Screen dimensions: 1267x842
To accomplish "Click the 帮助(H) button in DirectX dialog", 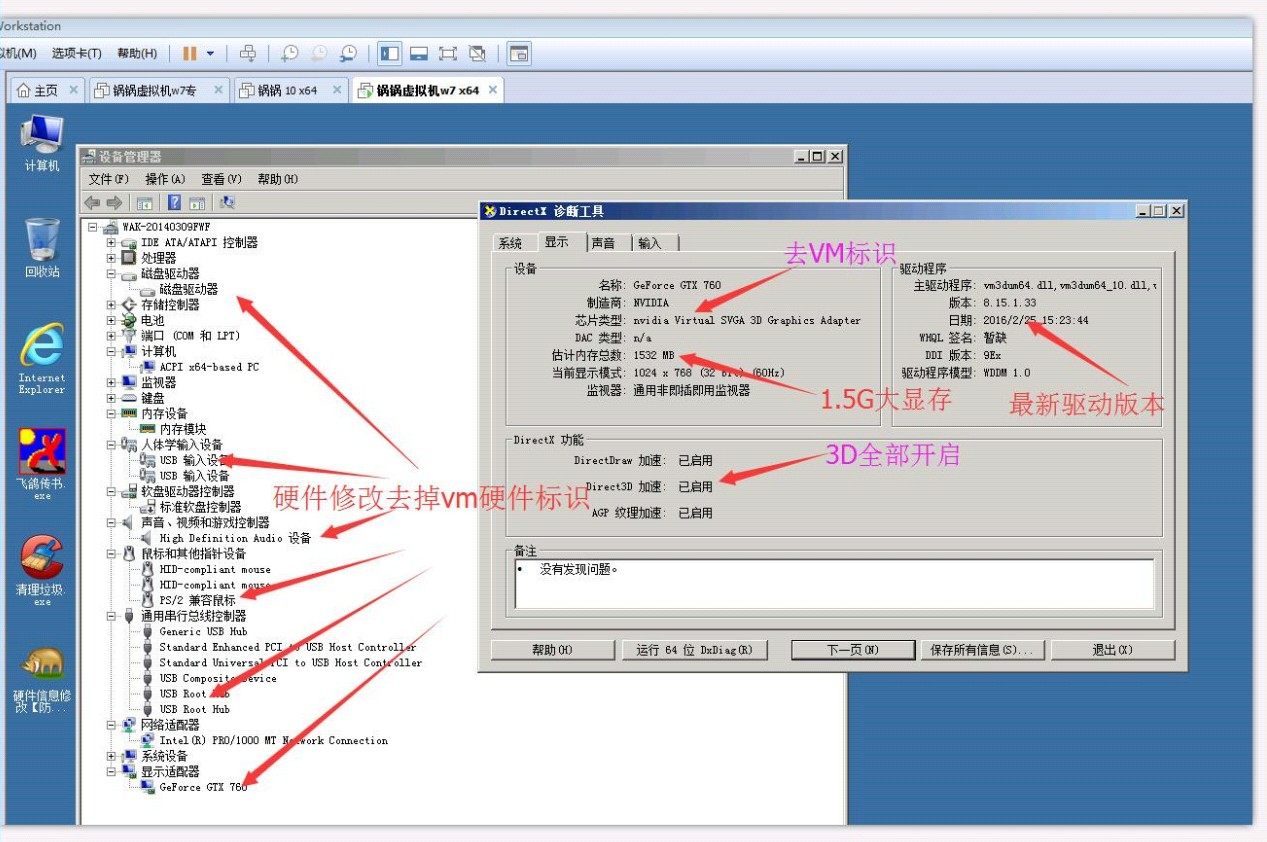I will click(x=551, y=650).
